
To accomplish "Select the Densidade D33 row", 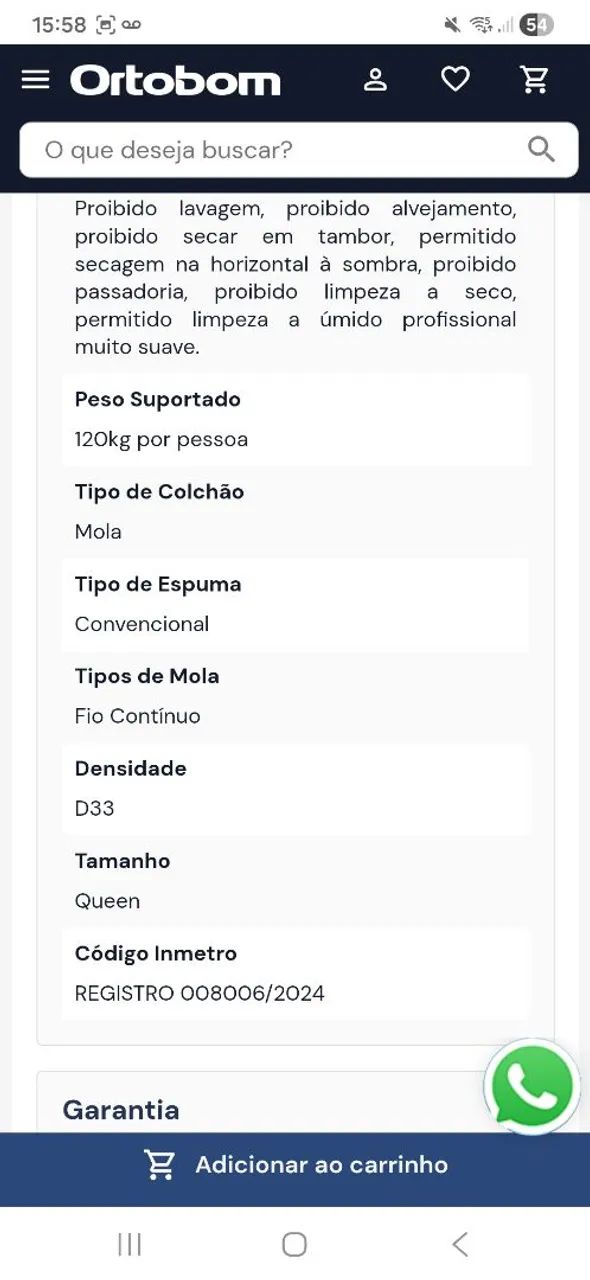I will tap(295, 789).
